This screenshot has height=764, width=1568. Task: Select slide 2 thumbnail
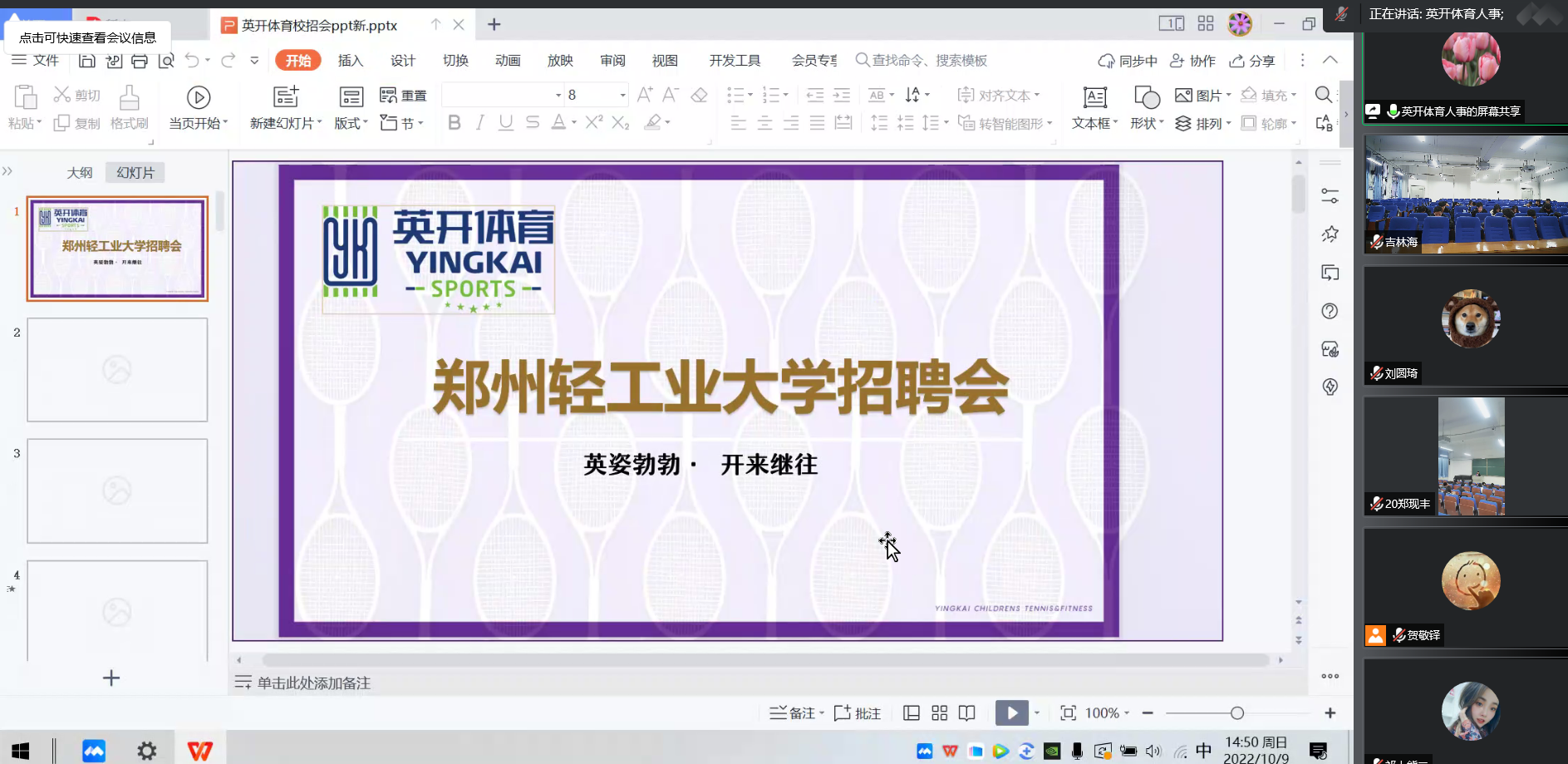(117, 370)
